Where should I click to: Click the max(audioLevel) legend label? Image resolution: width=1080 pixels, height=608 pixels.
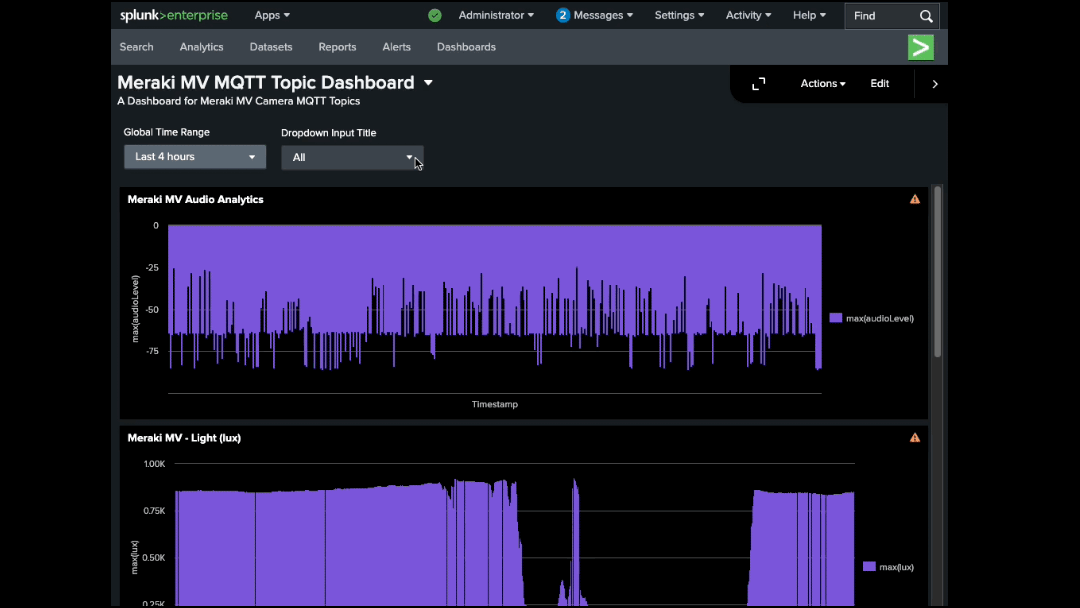[x=880, y=318]
